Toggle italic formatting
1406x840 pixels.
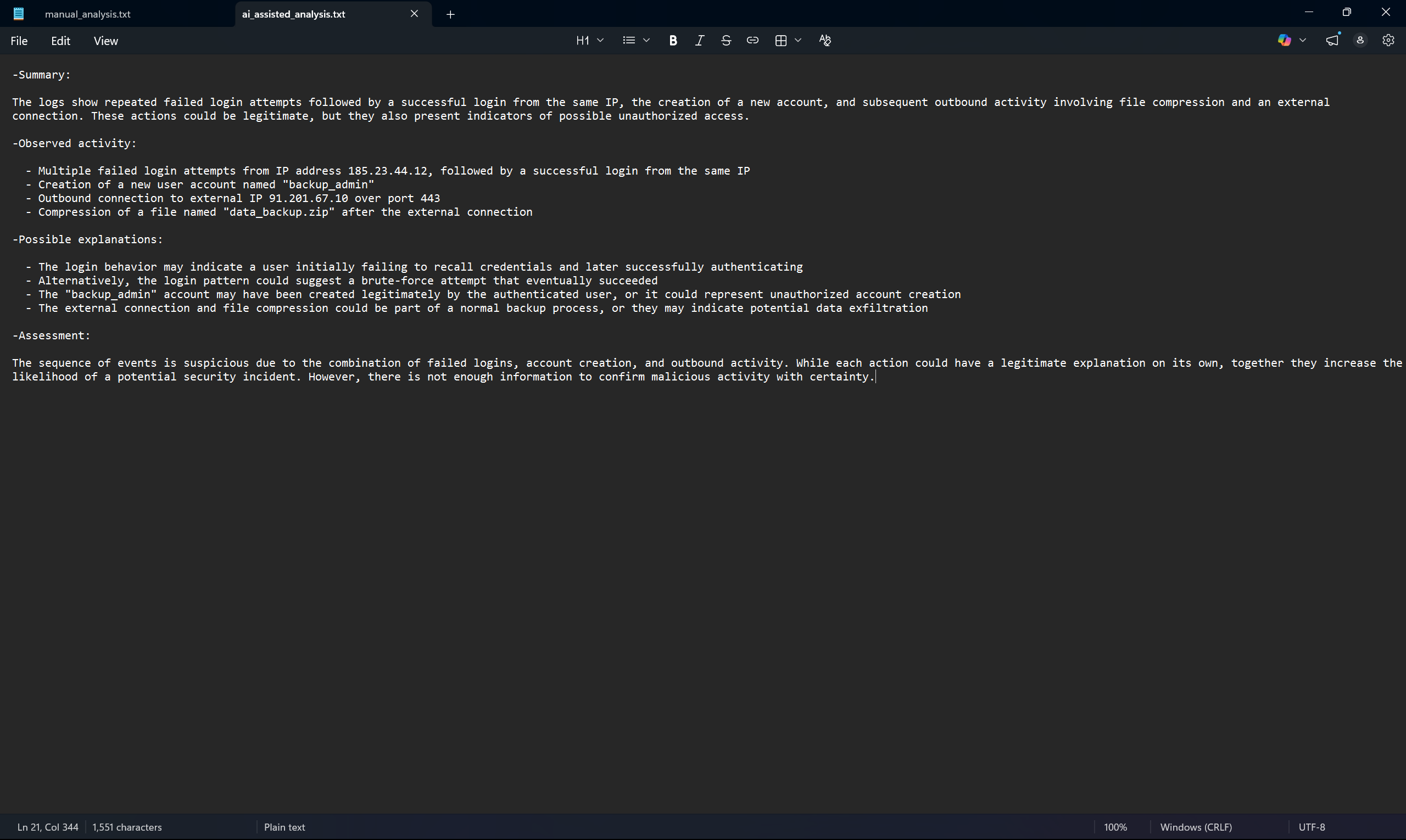pyautogui.click(x=699, y=40)
